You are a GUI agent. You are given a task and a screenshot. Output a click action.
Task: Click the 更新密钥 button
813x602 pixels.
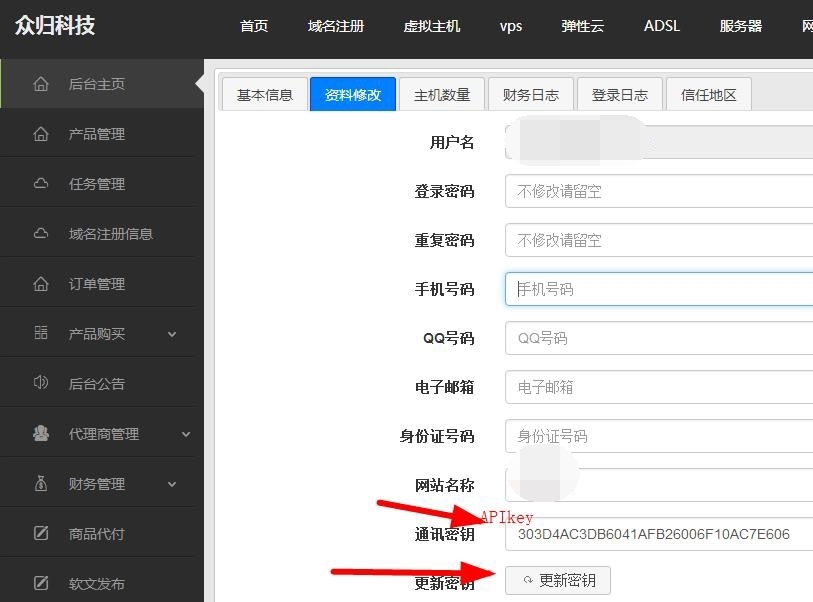pos(558,580)
